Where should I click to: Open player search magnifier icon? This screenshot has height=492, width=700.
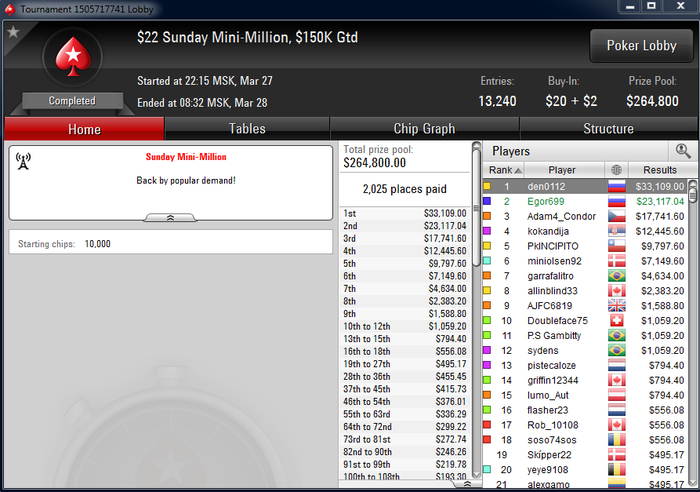(x=683, y=151)
